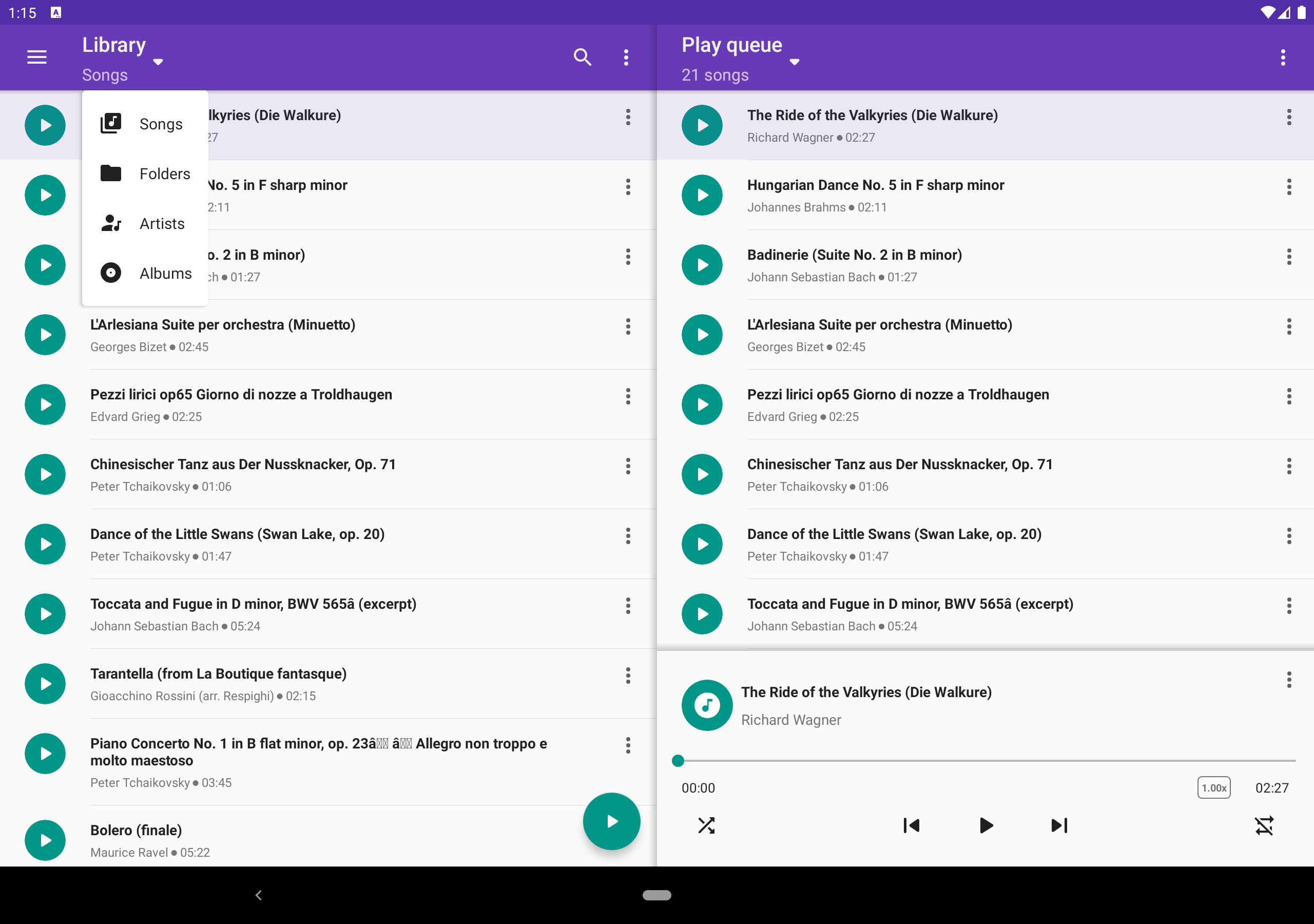The image size is (1314, 924).
Task: Play Dance of the Little Swans in Library
Action: [x=45, y=545]
